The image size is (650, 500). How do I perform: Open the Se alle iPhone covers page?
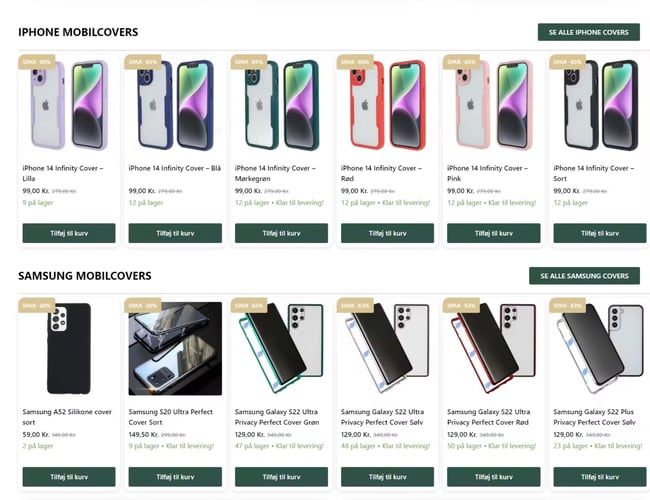pos(589,32)
